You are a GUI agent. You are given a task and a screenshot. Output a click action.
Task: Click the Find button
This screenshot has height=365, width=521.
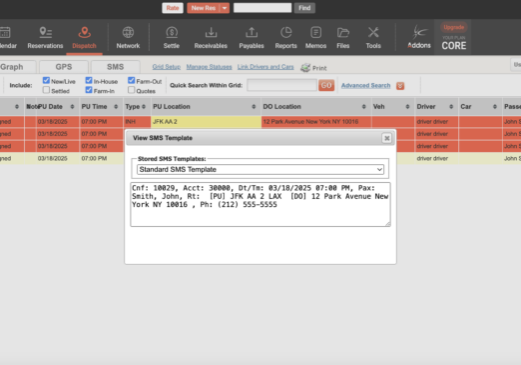(x=304, y=8)
